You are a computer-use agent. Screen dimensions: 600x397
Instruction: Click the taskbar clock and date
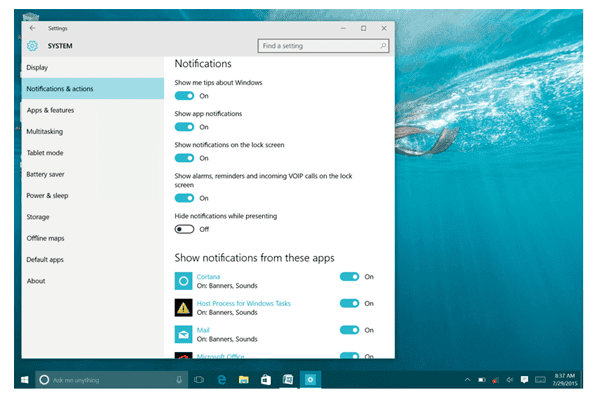[x=565, y=379]
